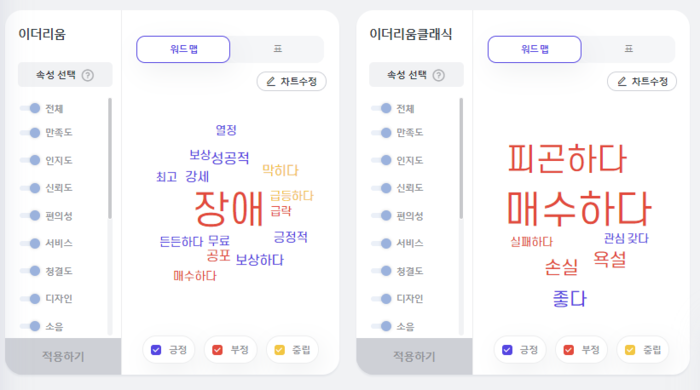
Task: Click pencil icon on 이더리움 차트수정 button
Action: tap(271, 82)
